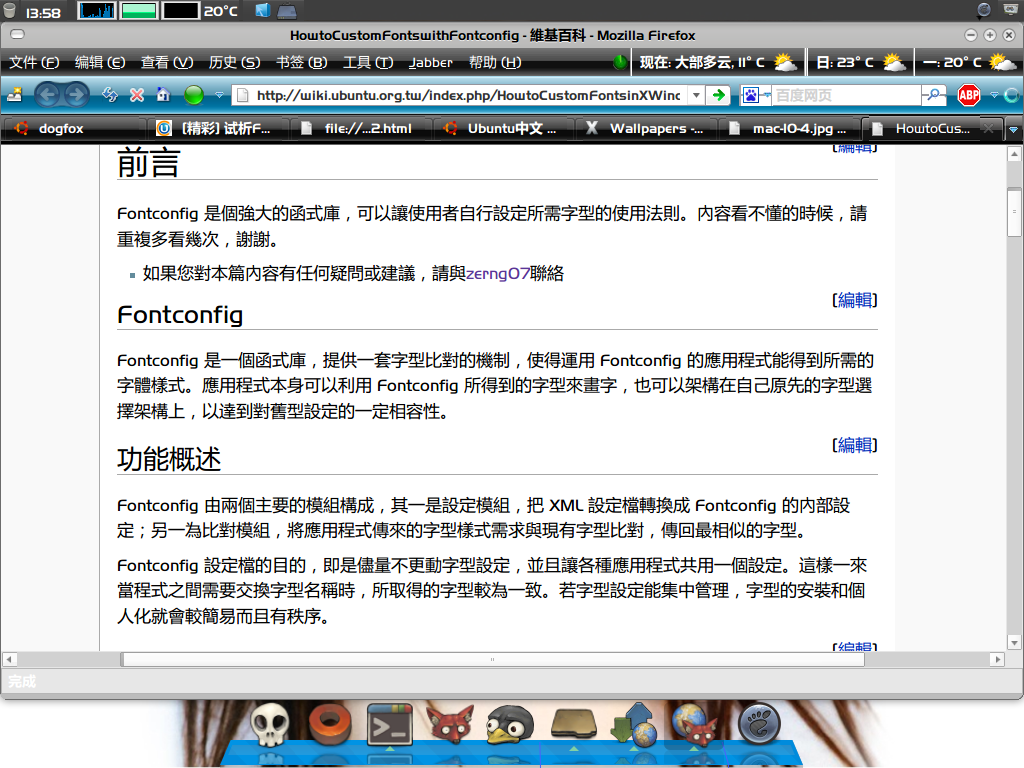Click the green ball toolbar icon
The width and height of the screenshot is (1024, 768).
[x=194, y=95]
